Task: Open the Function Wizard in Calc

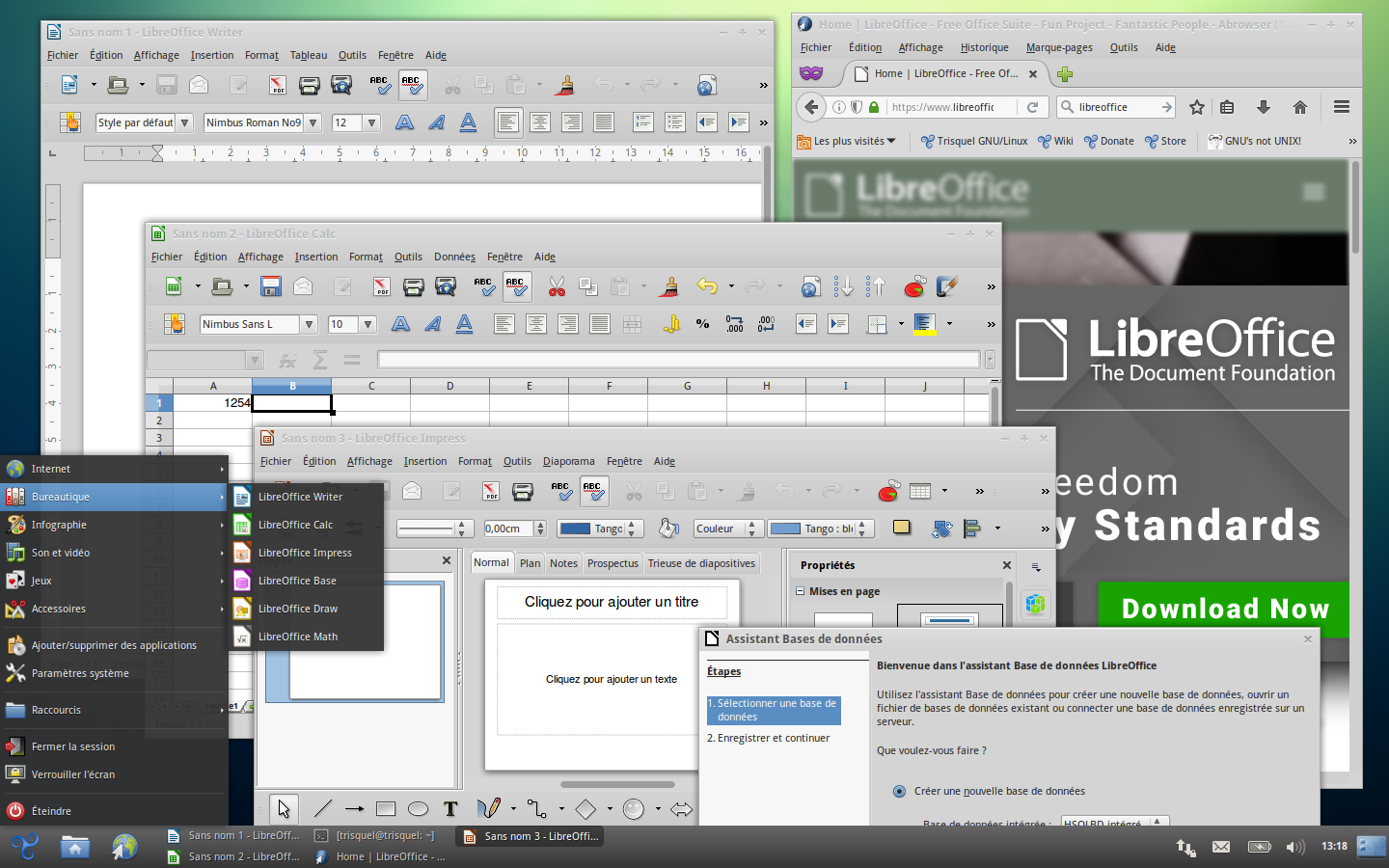Action: pyautogui.click(x=287, y=360)
